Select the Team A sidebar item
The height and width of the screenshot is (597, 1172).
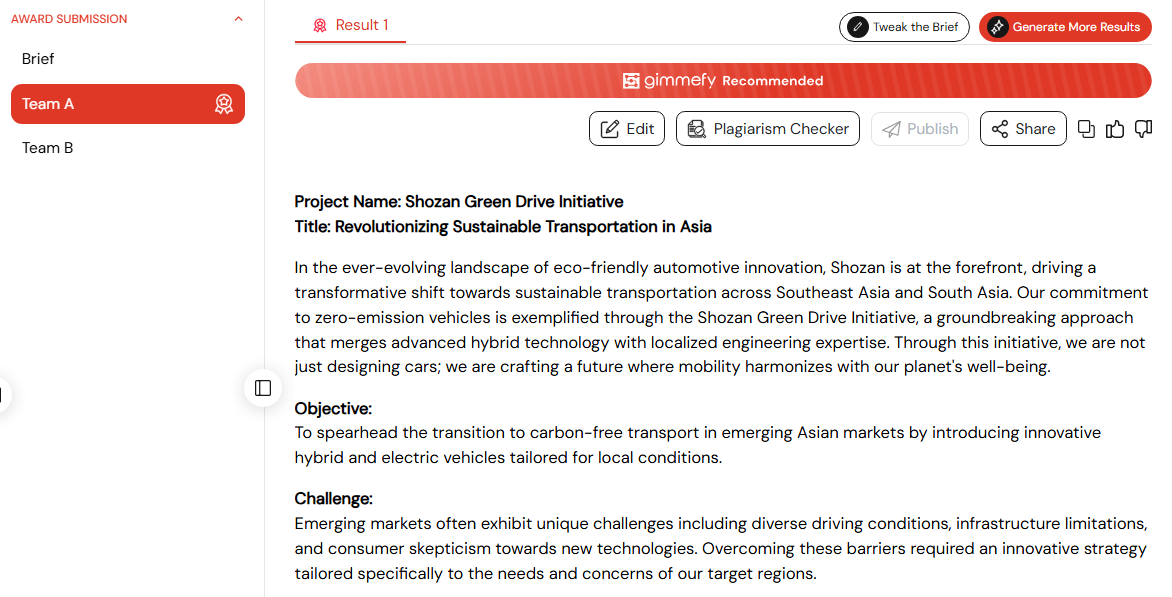pyautogui.click(x=128, y=104)
